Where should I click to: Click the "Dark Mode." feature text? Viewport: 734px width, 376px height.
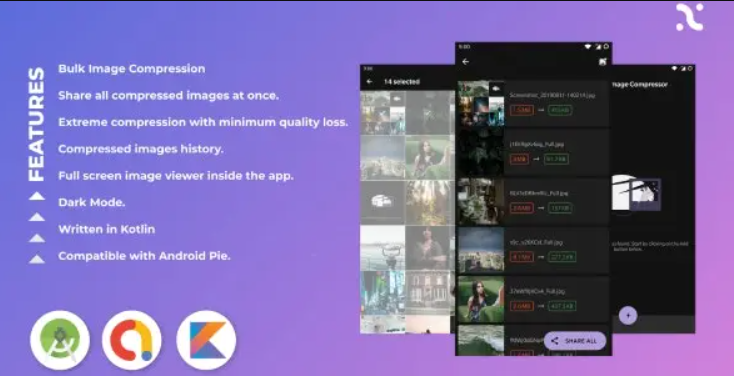tap(92, 203)
